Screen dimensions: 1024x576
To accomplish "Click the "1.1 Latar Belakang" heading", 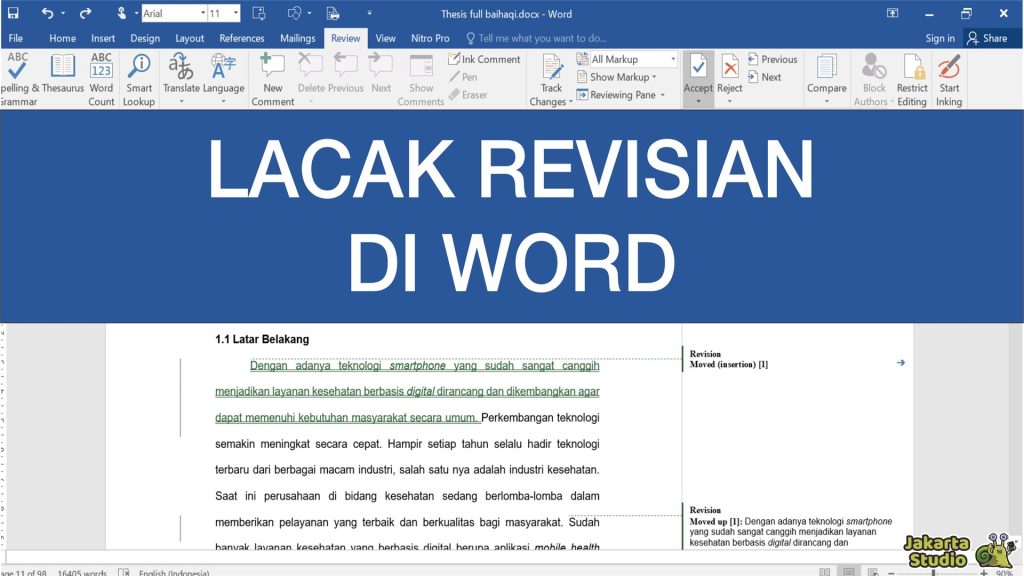I will pos(262,340).
